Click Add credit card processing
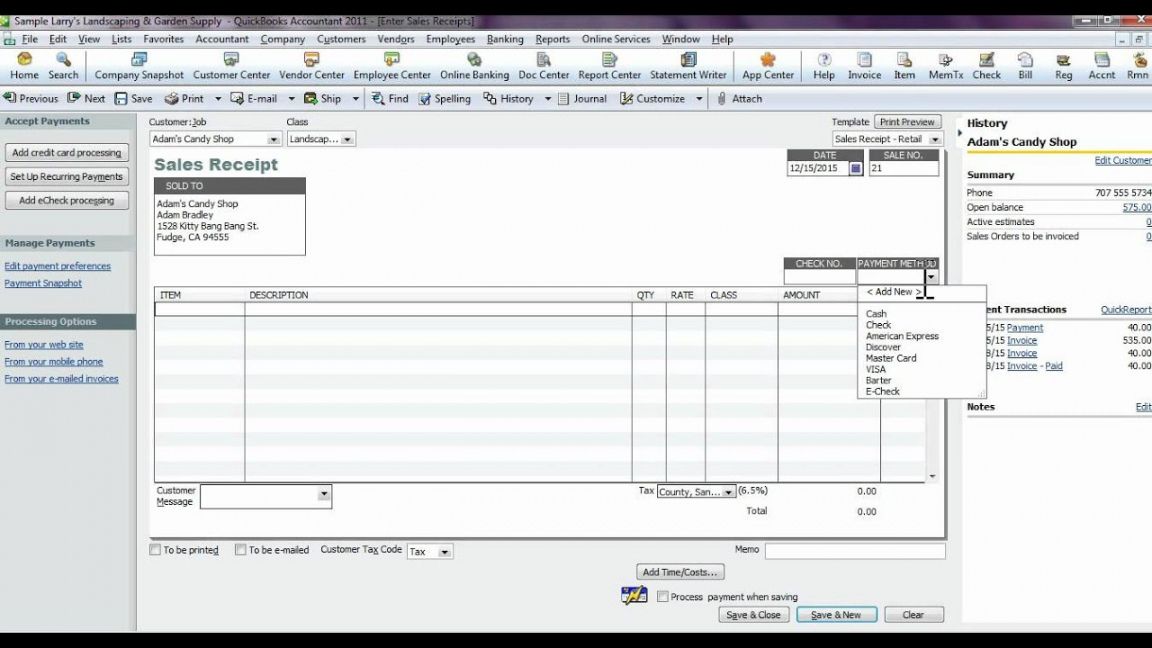The image size is (1152, 648). (x=66, y=153)
